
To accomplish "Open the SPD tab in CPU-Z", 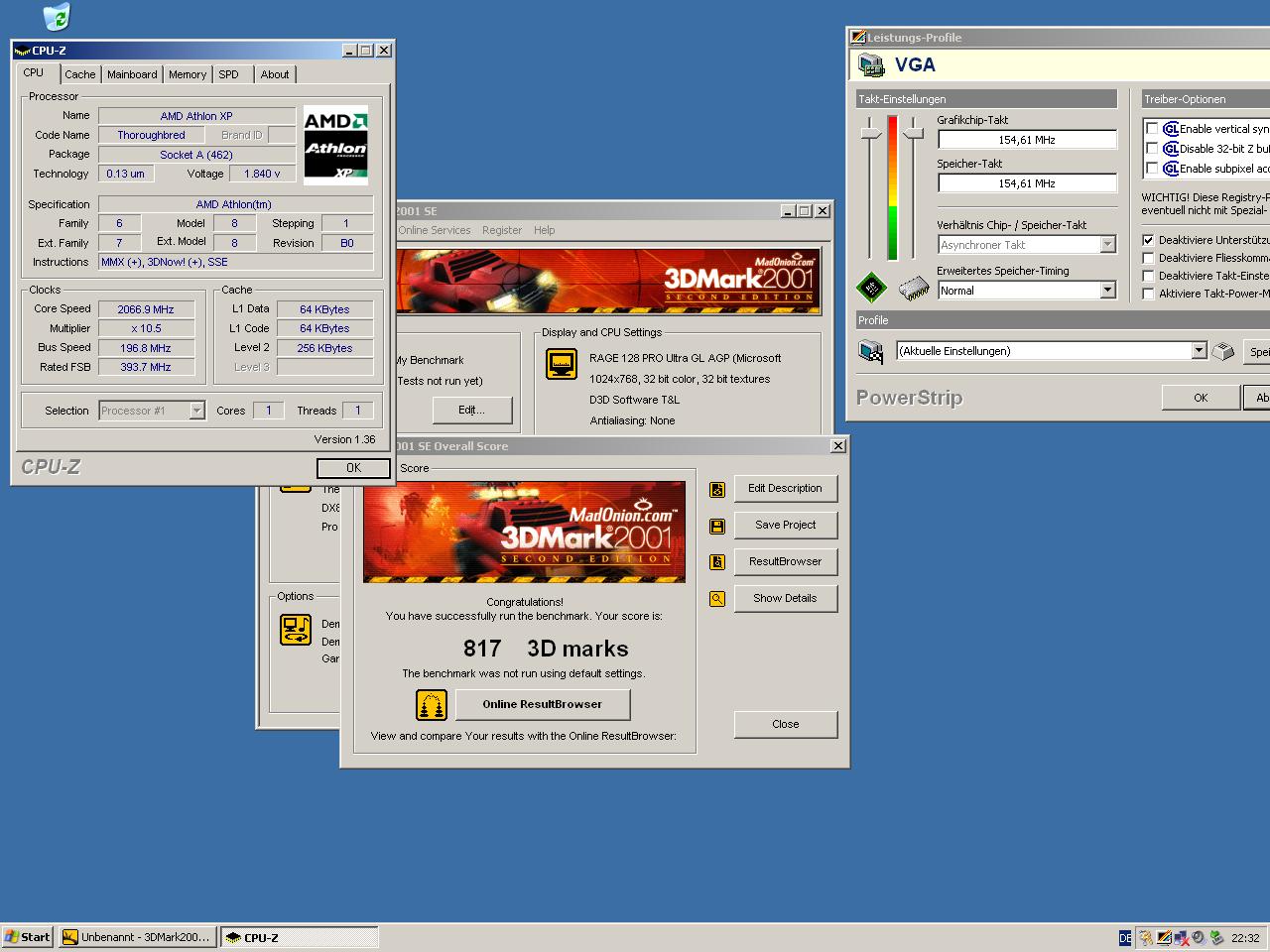I will (x=229, y=74).
